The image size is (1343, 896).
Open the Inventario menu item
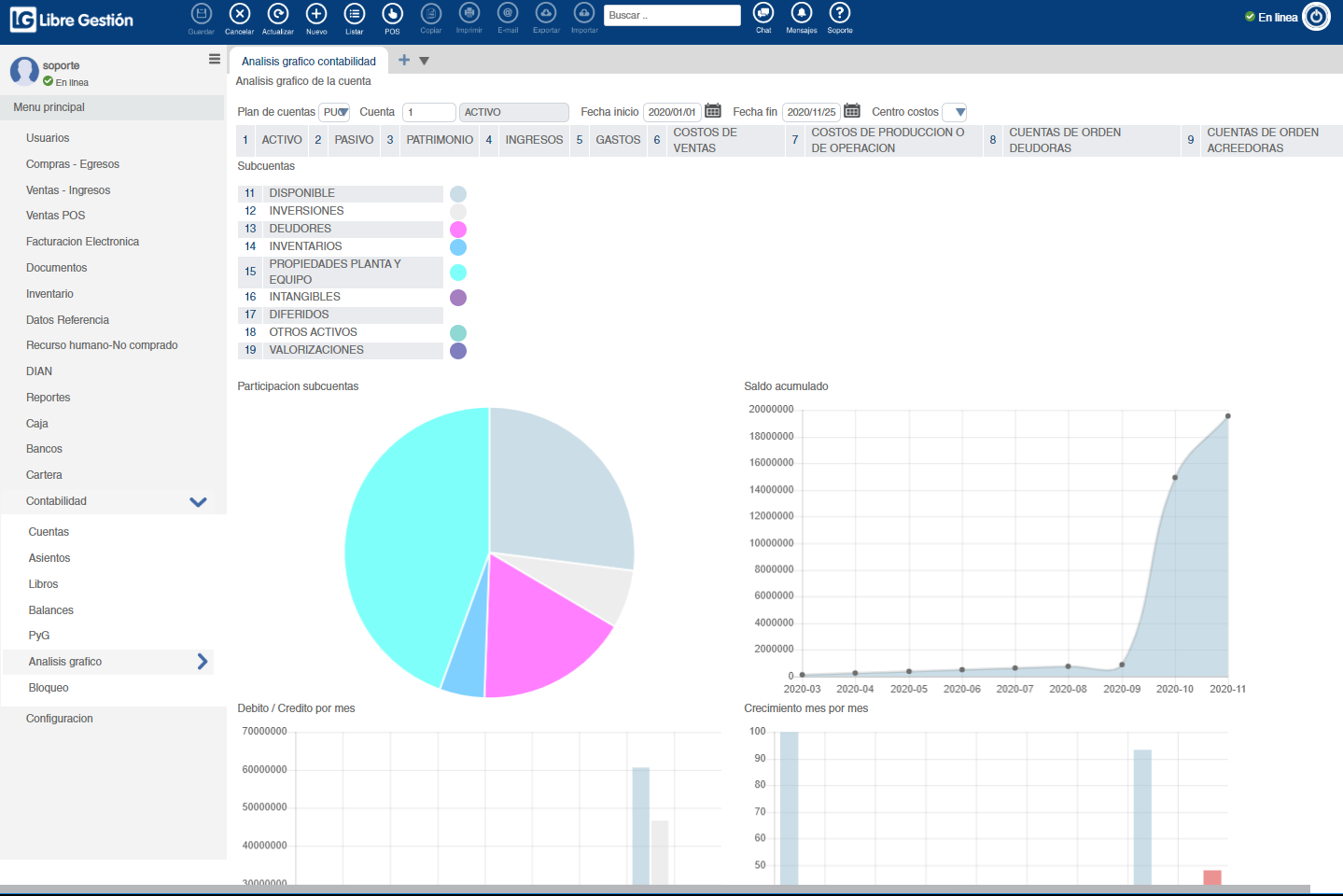[49, 294]
